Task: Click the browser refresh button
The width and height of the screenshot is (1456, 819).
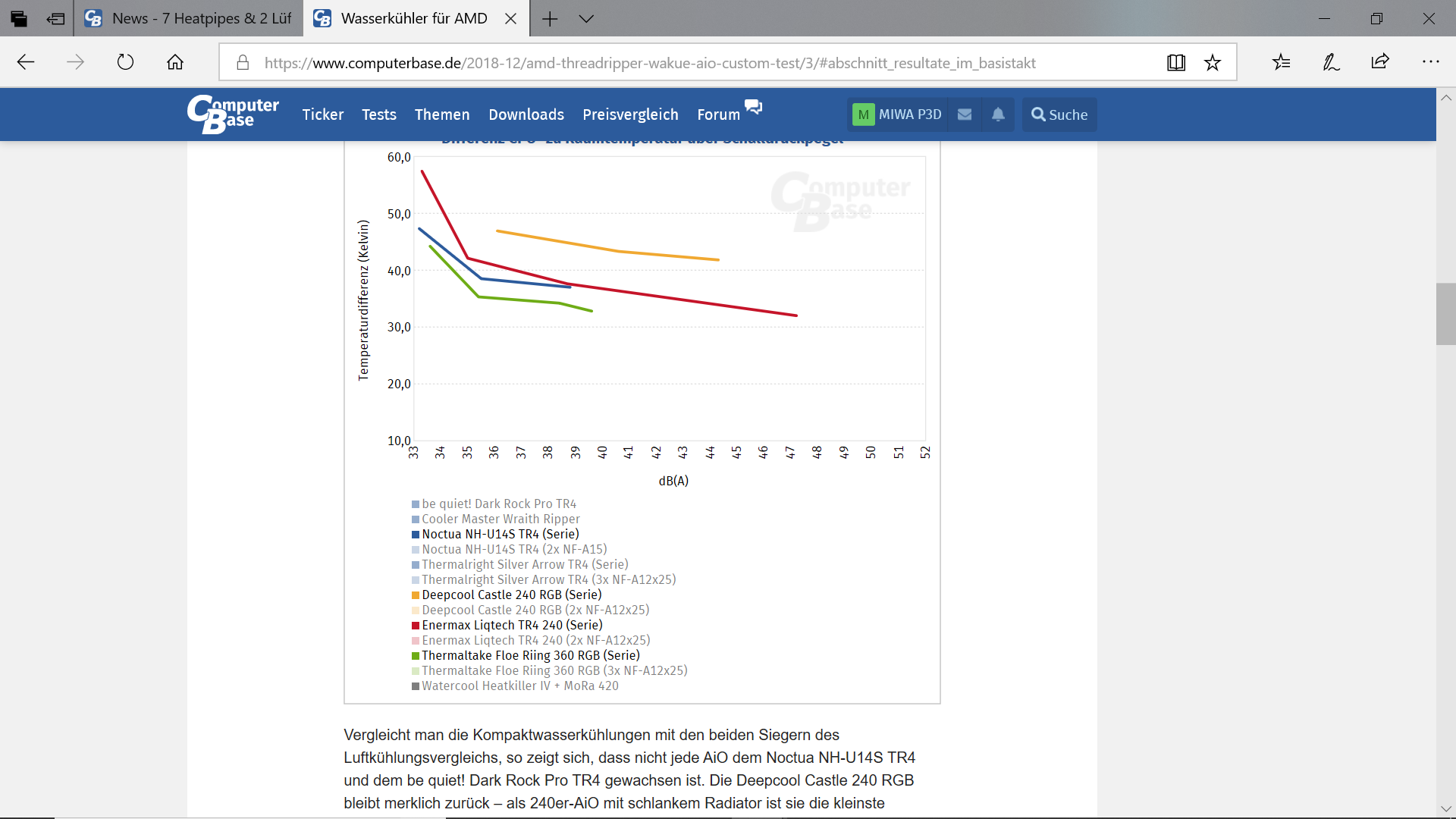Action: click(x=125, y=62)
